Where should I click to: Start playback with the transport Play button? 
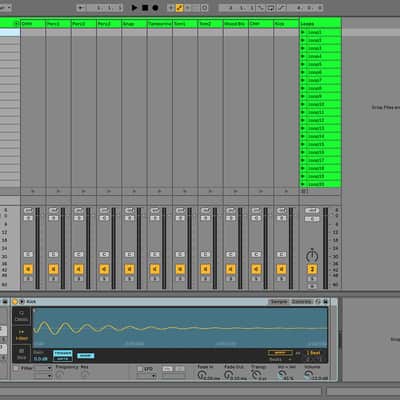click(134, 7)
